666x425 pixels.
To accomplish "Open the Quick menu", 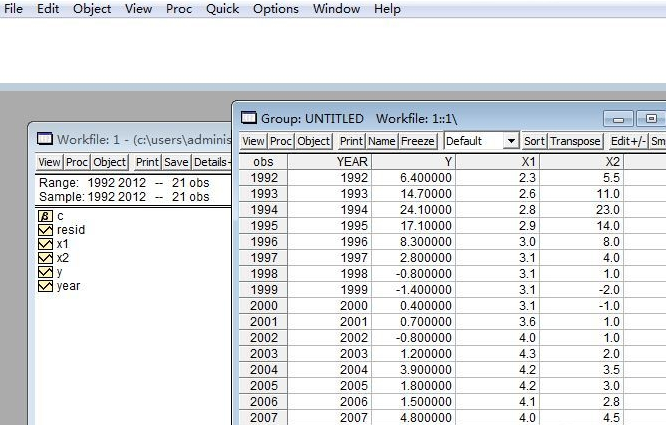I will (x=222, y=8).
